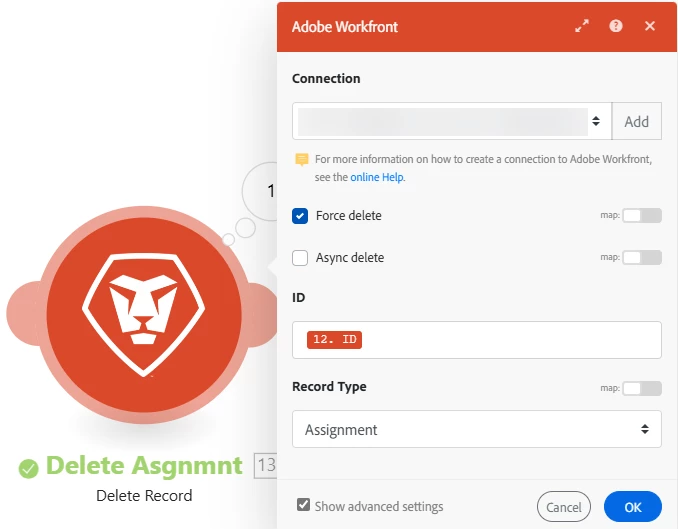Click the yellow note info icon
Viewport: 678px width, 529px height.
(x=301, y=159)
